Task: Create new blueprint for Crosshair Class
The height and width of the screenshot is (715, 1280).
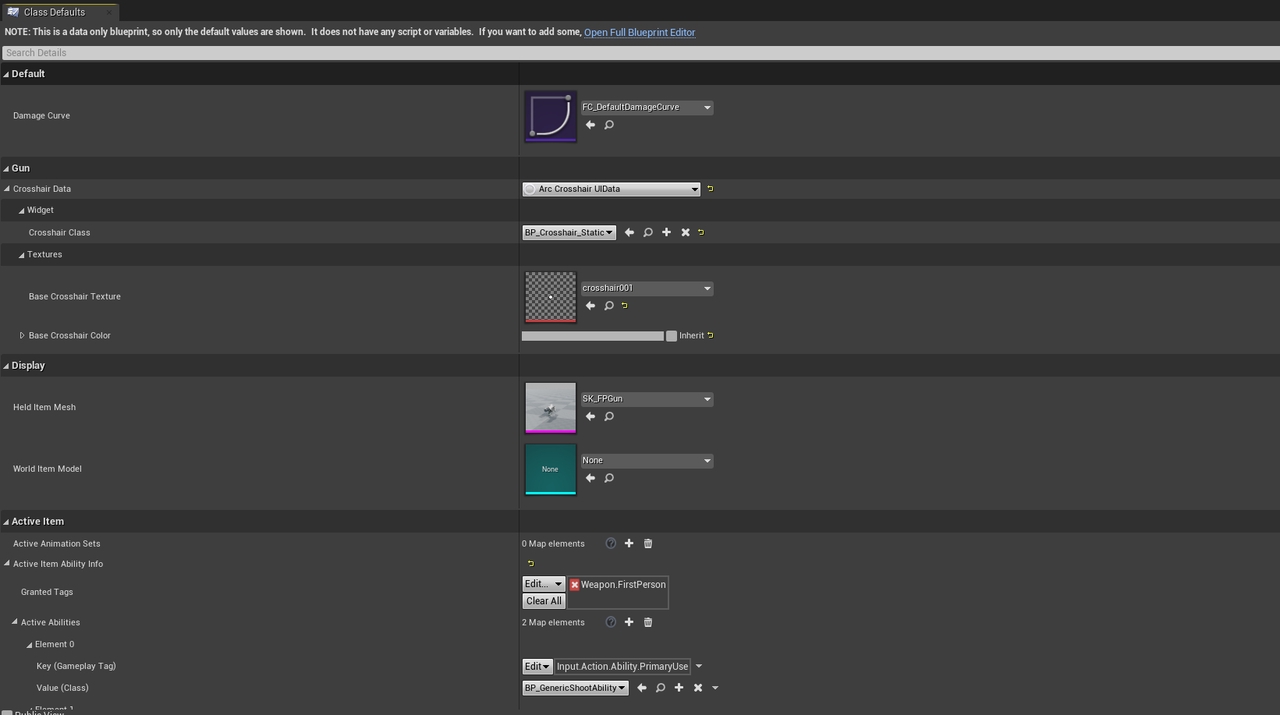Action: pyautogui.click(x=666, y=232)
